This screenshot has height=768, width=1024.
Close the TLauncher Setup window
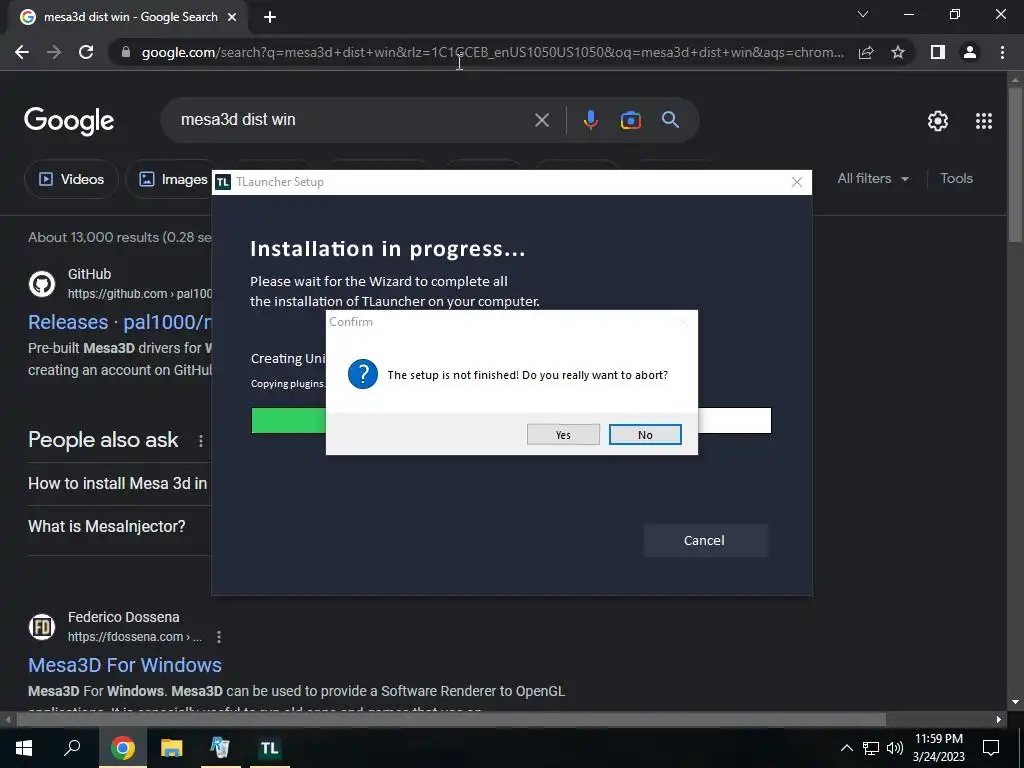click(796, 182)
